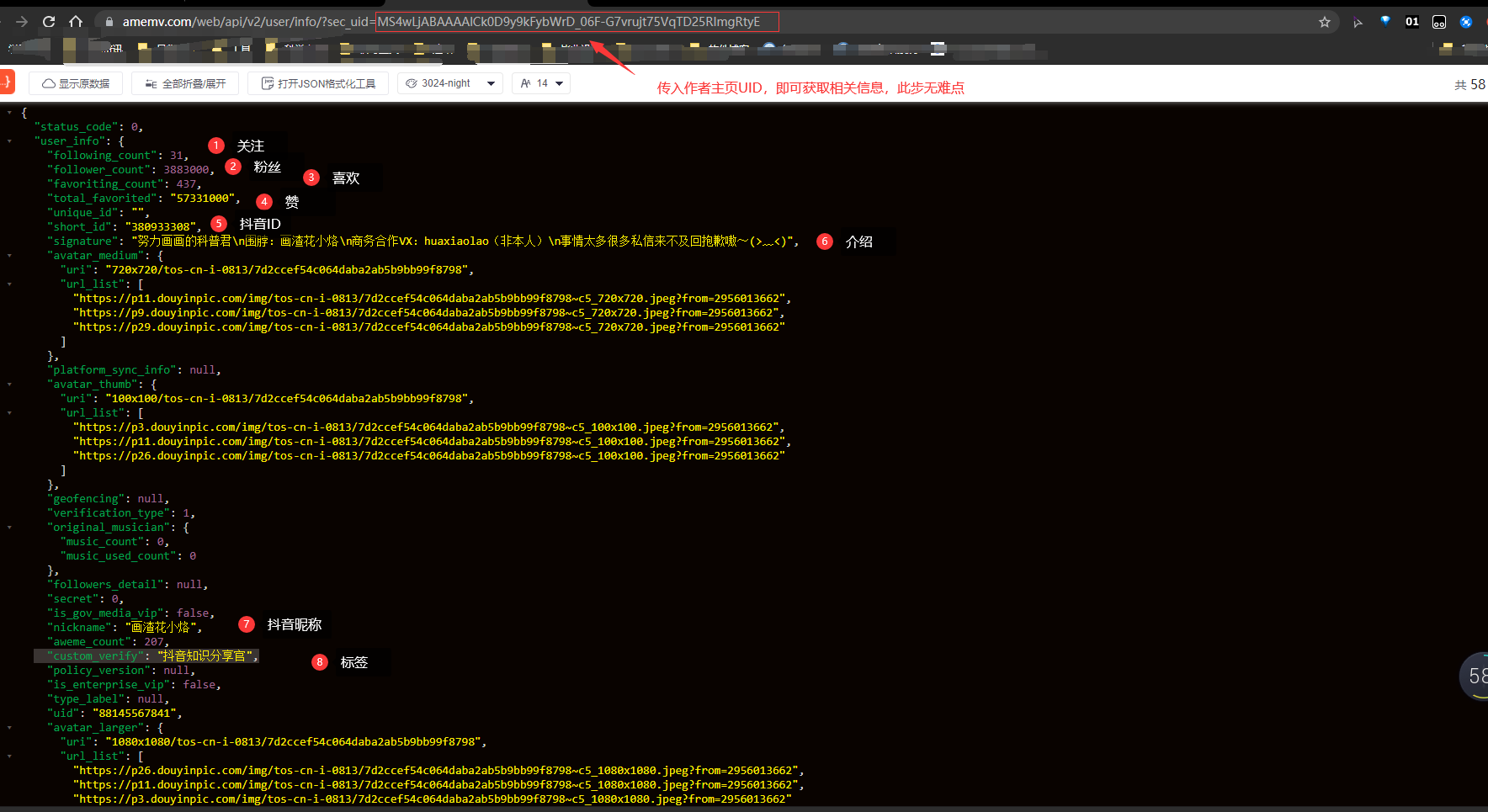Open the p9 720x720 avatar URL
The width and height of the screenshot is (1488, 812).
[426, 312]
